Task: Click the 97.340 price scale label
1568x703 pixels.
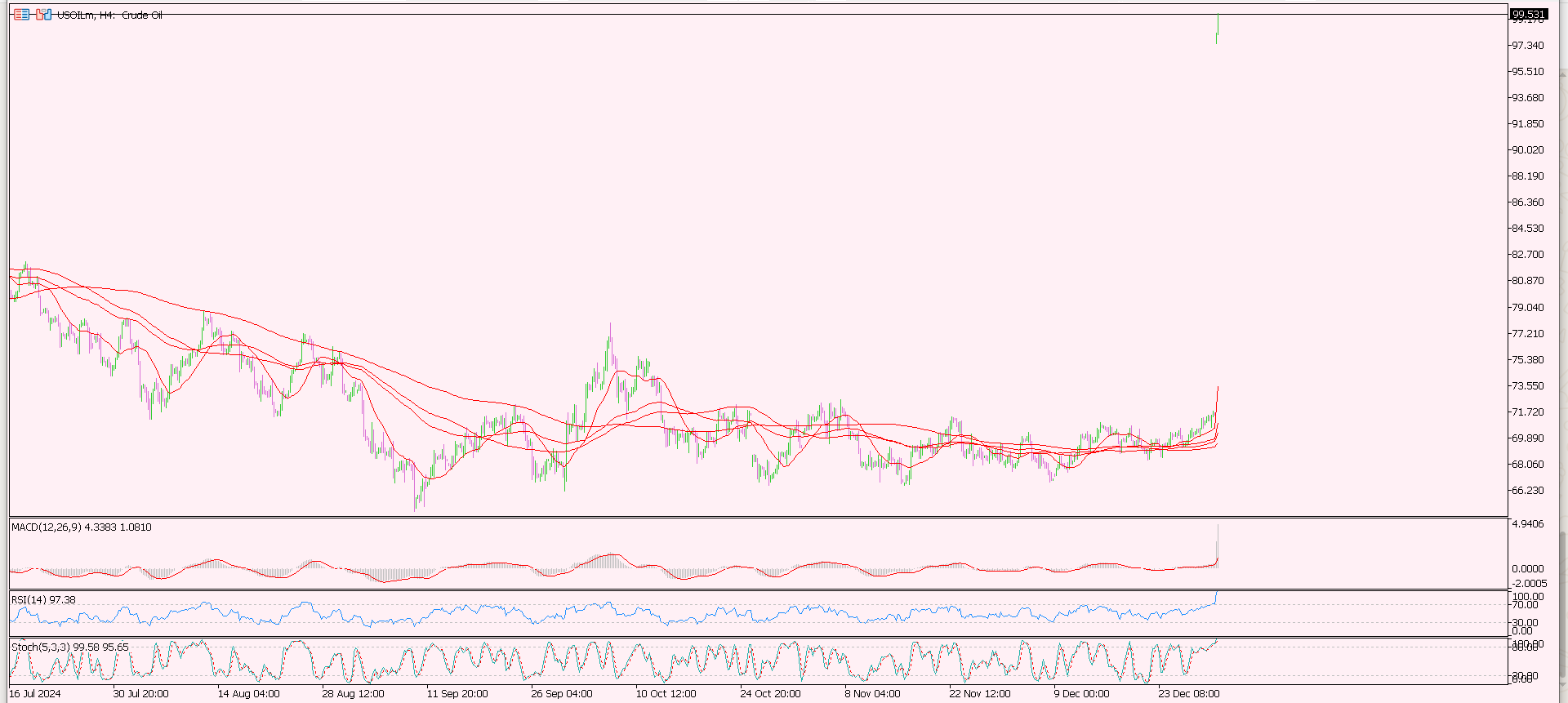Action: [x=1528, y=46]
